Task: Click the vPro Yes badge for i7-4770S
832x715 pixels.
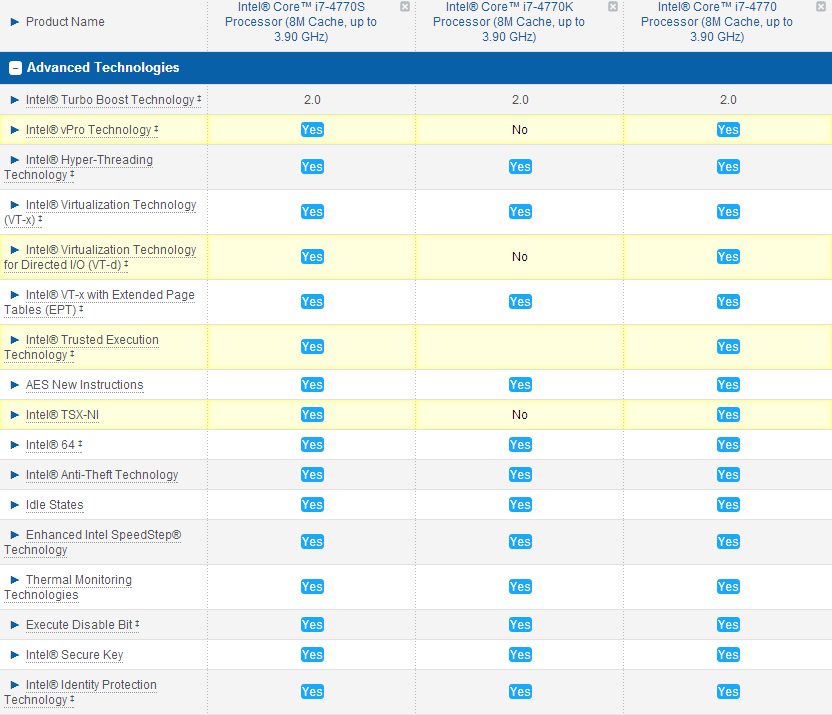Action: coord(312,130)
